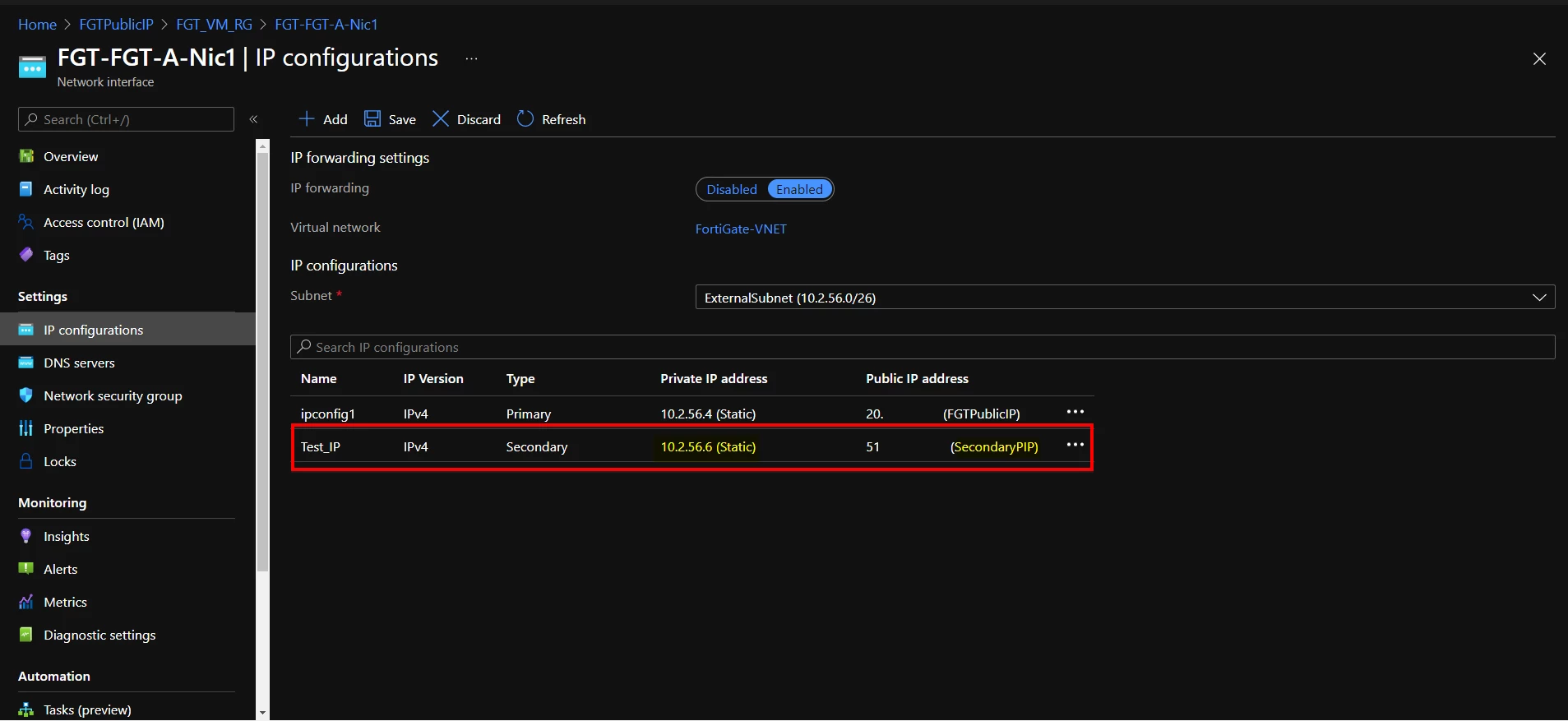Click the Metrics chart icon
Viewport: 1568px width, 721px height.
click(26, 602)
